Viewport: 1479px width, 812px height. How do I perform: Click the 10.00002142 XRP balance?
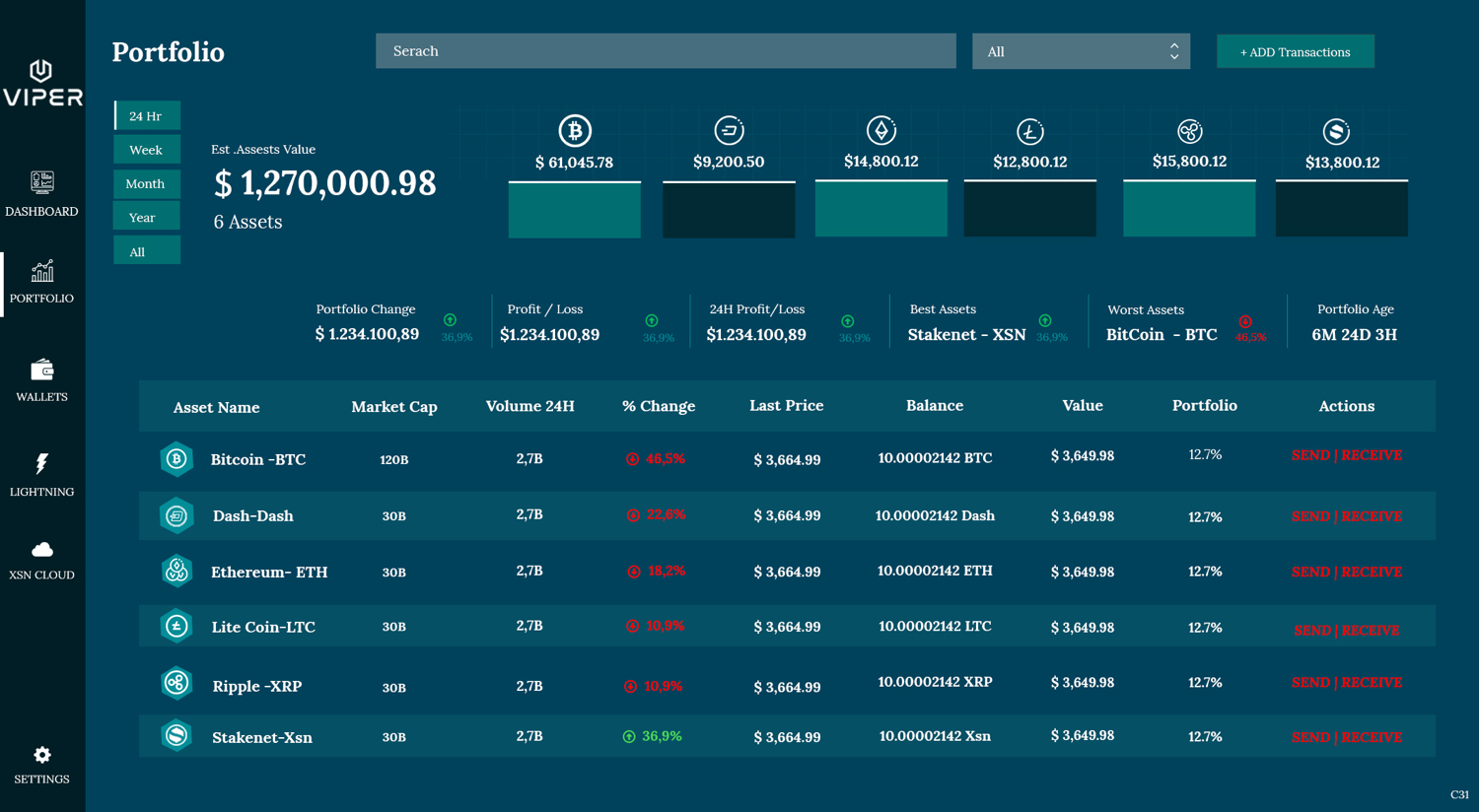[x=935, y=682]
